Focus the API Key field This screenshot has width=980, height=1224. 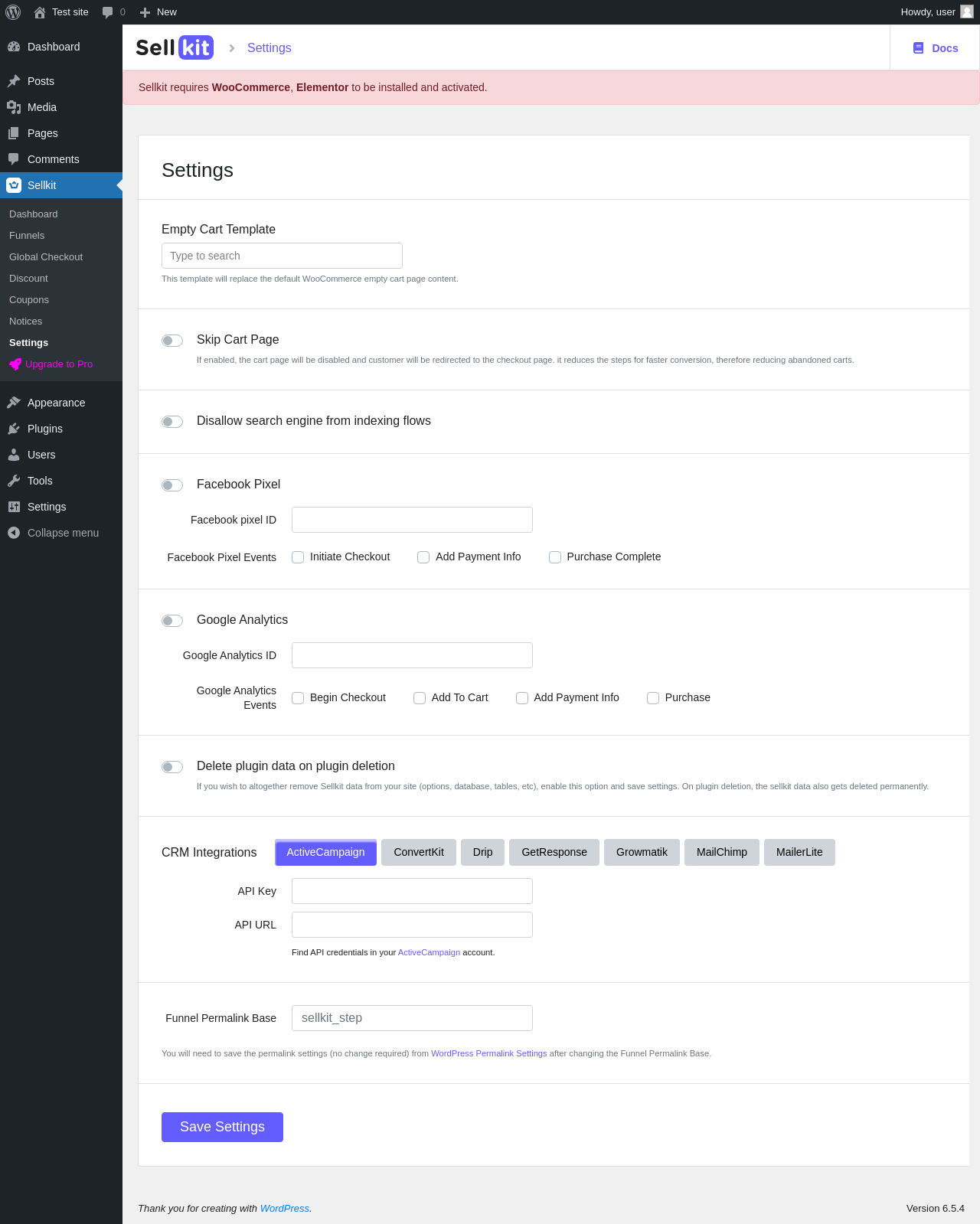click(412, 891)
